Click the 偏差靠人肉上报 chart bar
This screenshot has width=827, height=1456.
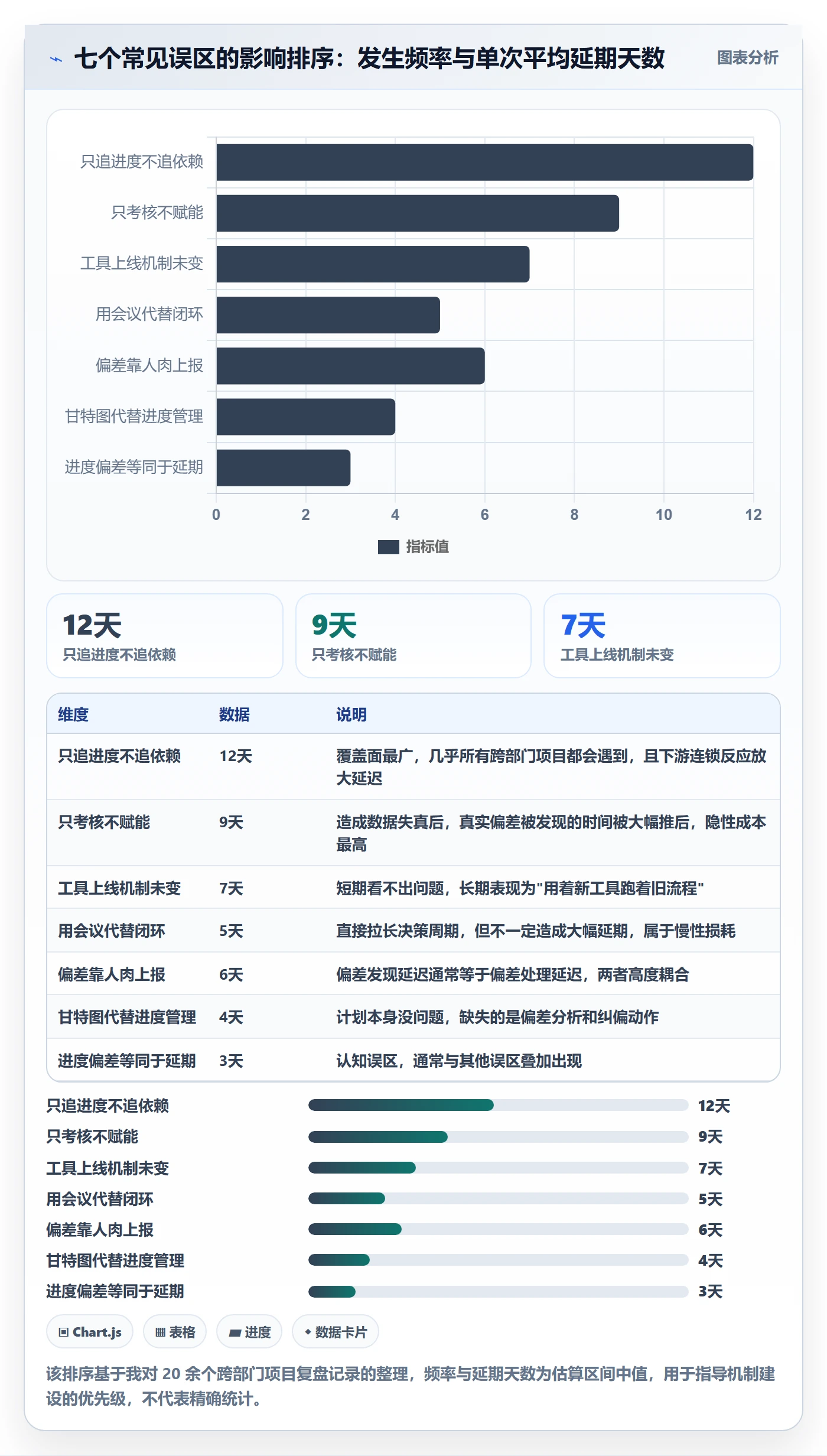(350, 366)
